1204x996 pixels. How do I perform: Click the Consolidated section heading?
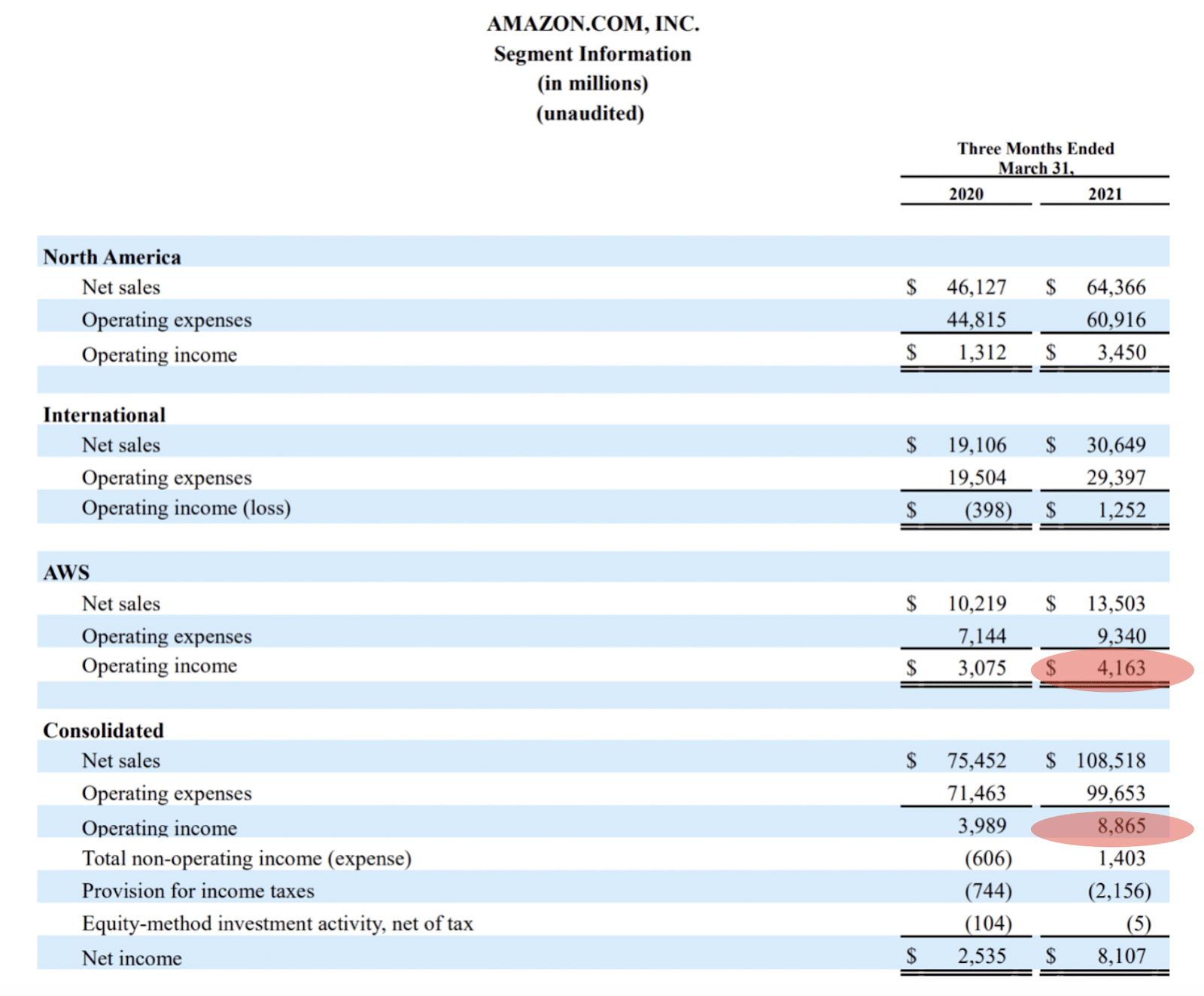click(103, 731)
